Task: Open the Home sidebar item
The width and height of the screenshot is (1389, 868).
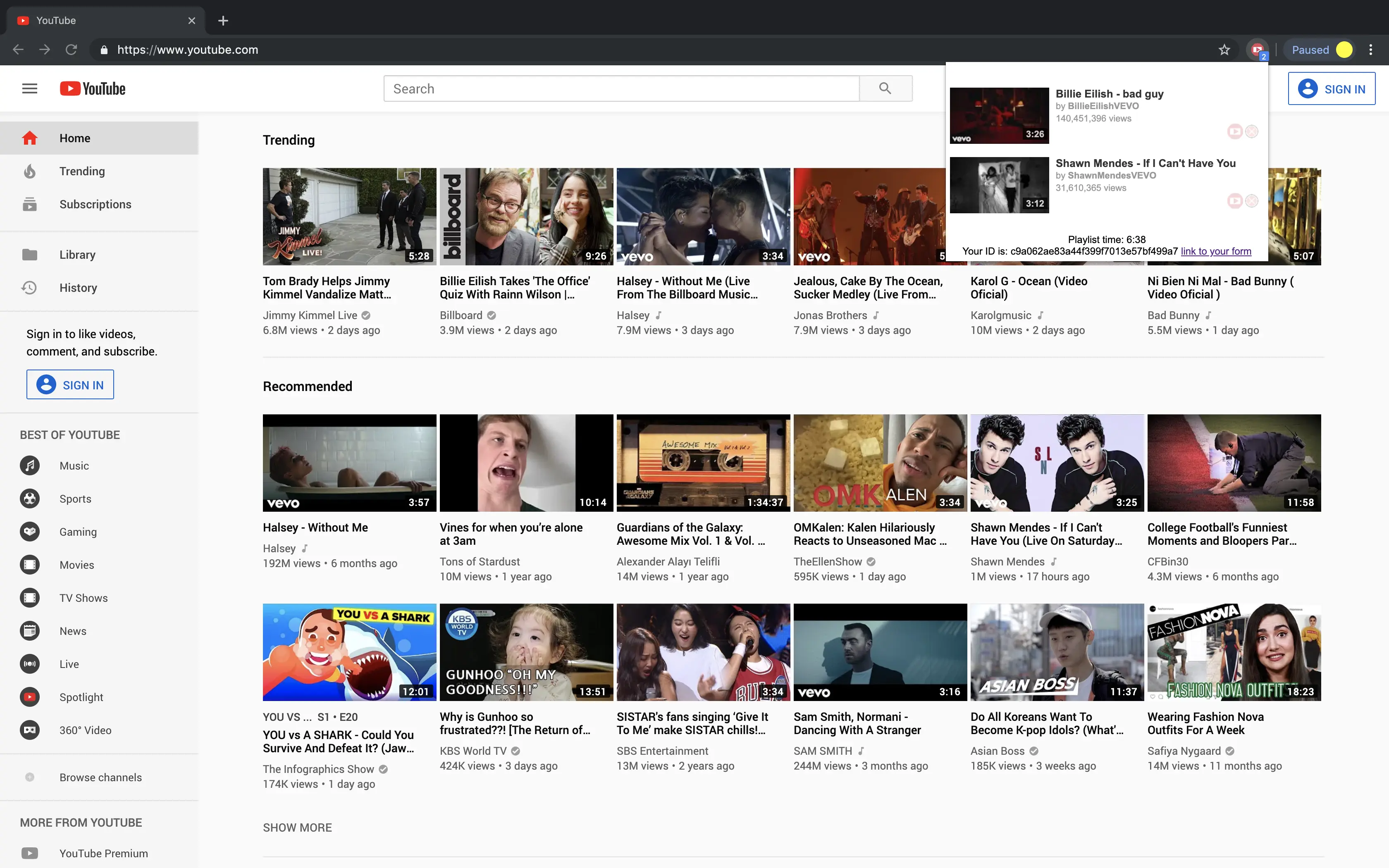Action: click(99, 138)
